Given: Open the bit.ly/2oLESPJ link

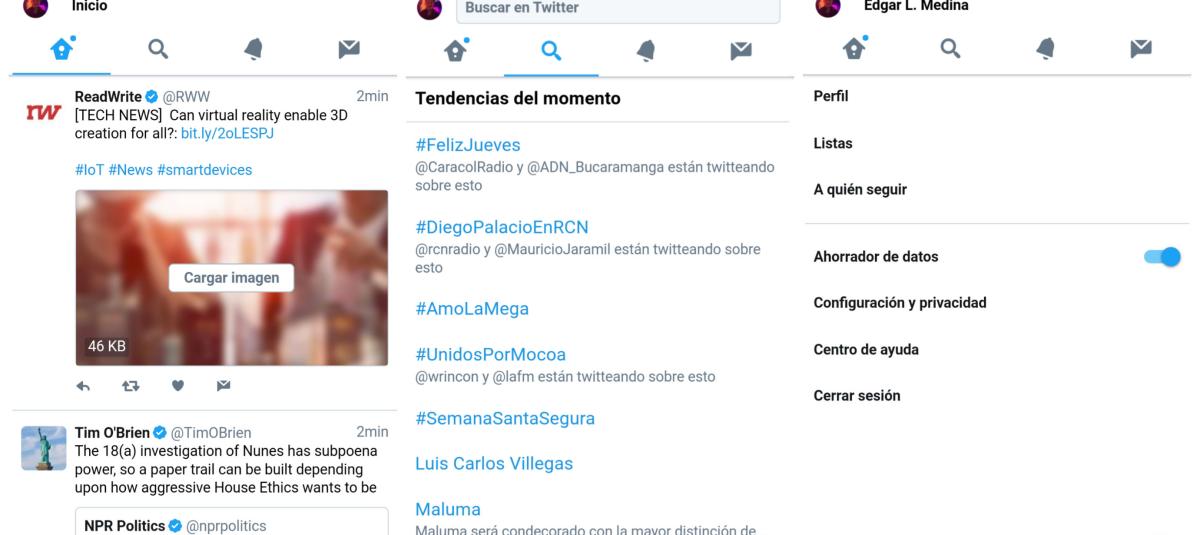Looking at the screenshot, I should (227, 133).
